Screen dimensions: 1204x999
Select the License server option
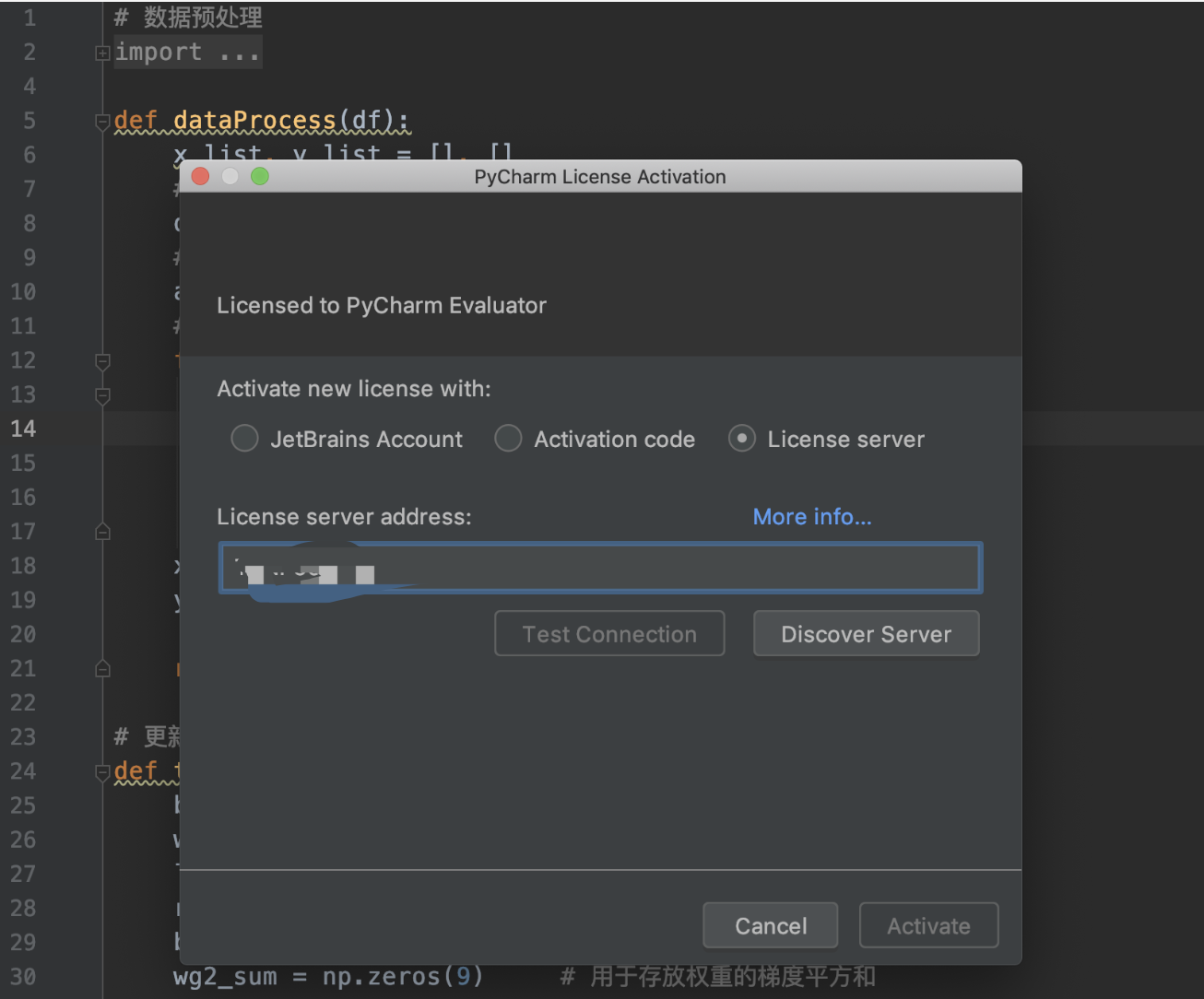coord(742,439)
